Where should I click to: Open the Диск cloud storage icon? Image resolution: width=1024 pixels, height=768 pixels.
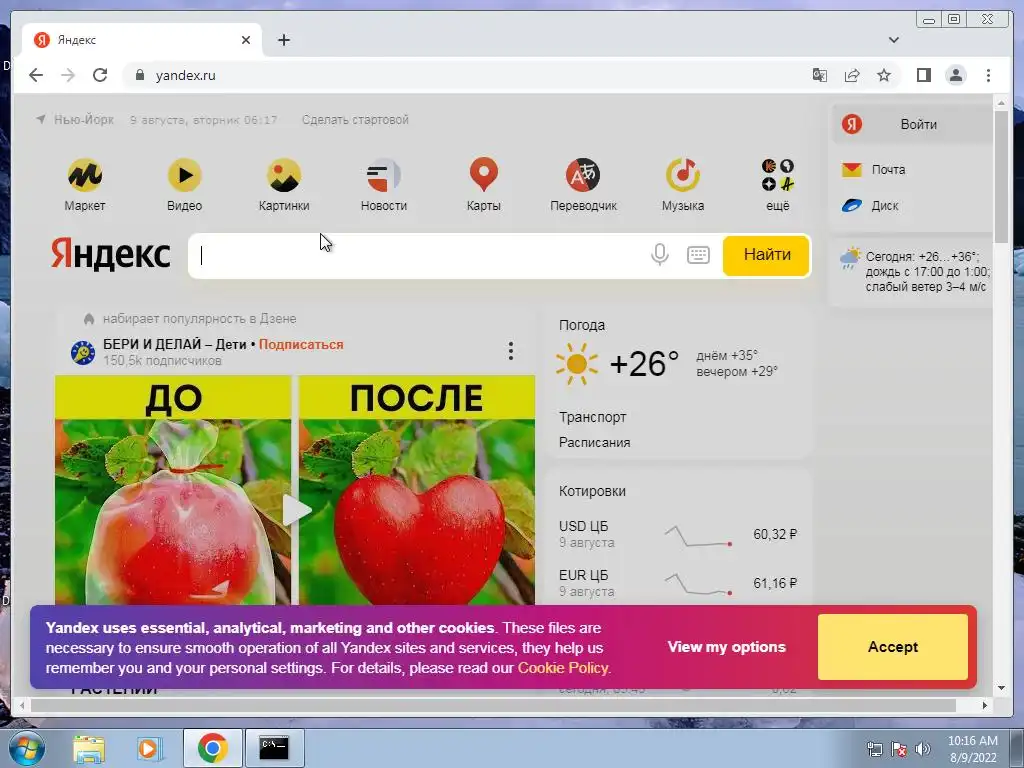click(x=852, y=206)
